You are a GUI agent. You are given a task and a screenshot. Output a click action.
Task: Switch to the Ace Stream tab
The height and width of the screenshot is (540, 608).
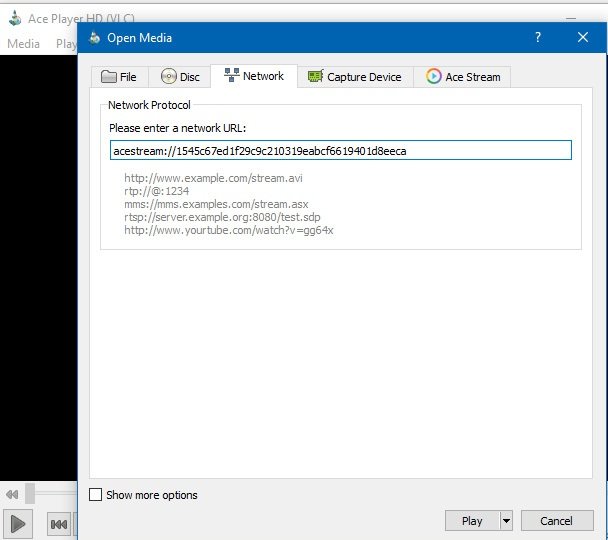tap(462, 77)
